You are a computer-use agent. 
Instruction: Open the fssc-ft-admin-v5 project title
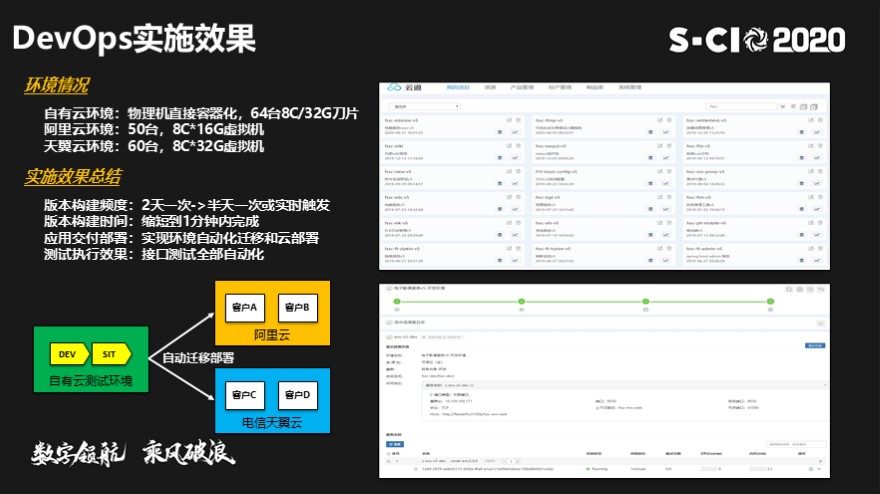(704, 249)
